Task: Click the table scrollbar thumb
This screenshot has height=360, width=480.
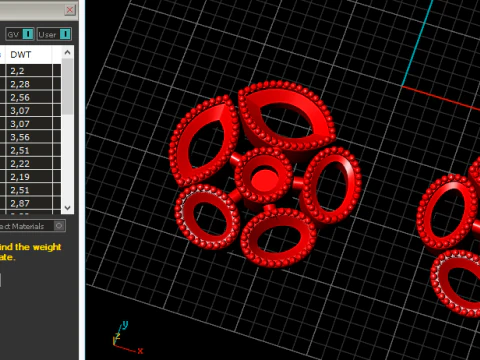Action: (68, 87)
